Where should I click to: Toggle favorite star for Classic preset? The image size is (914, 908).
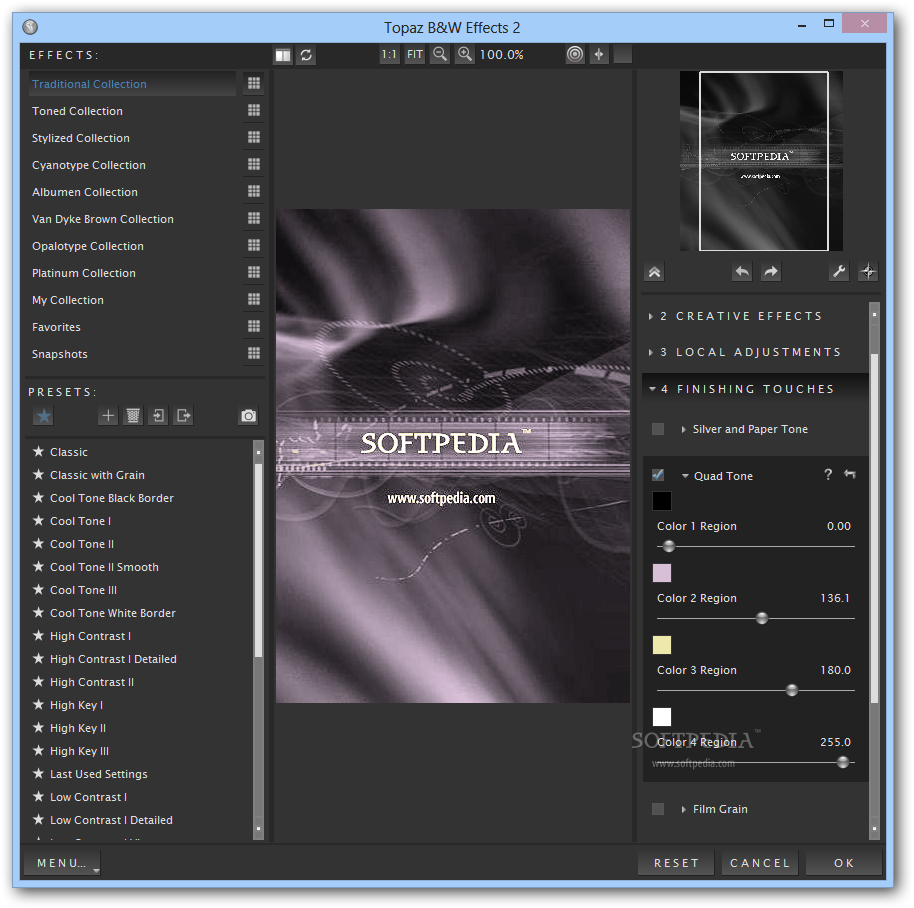[x=38, y=452]
